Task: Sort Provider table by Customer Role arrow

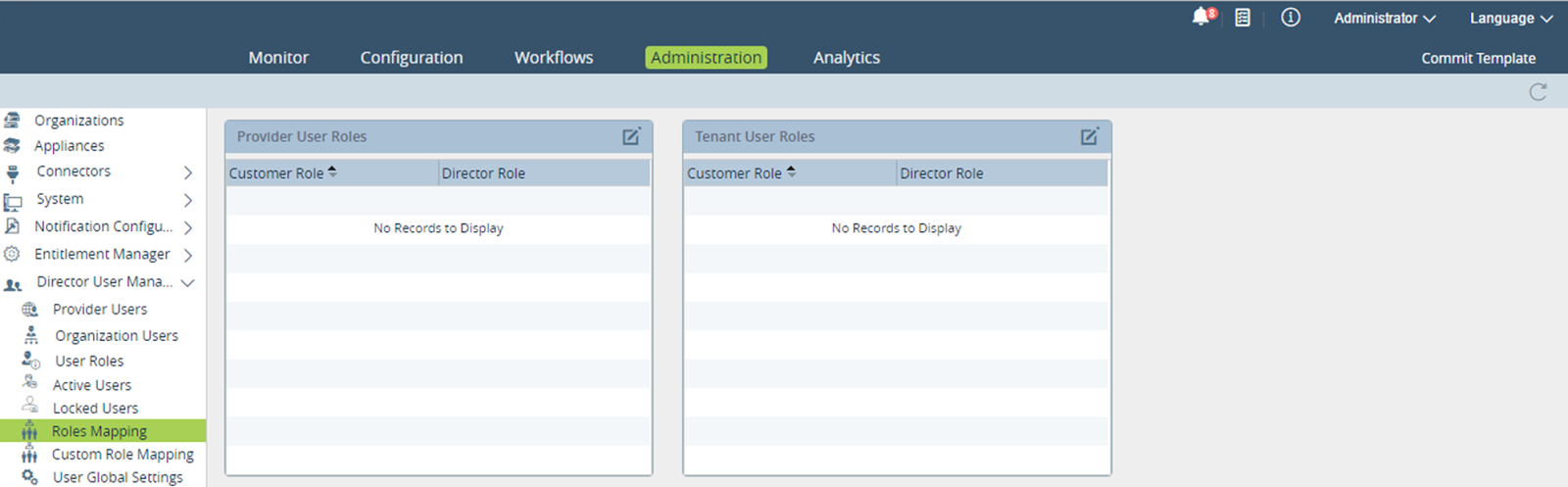Action: pos(332,172)
